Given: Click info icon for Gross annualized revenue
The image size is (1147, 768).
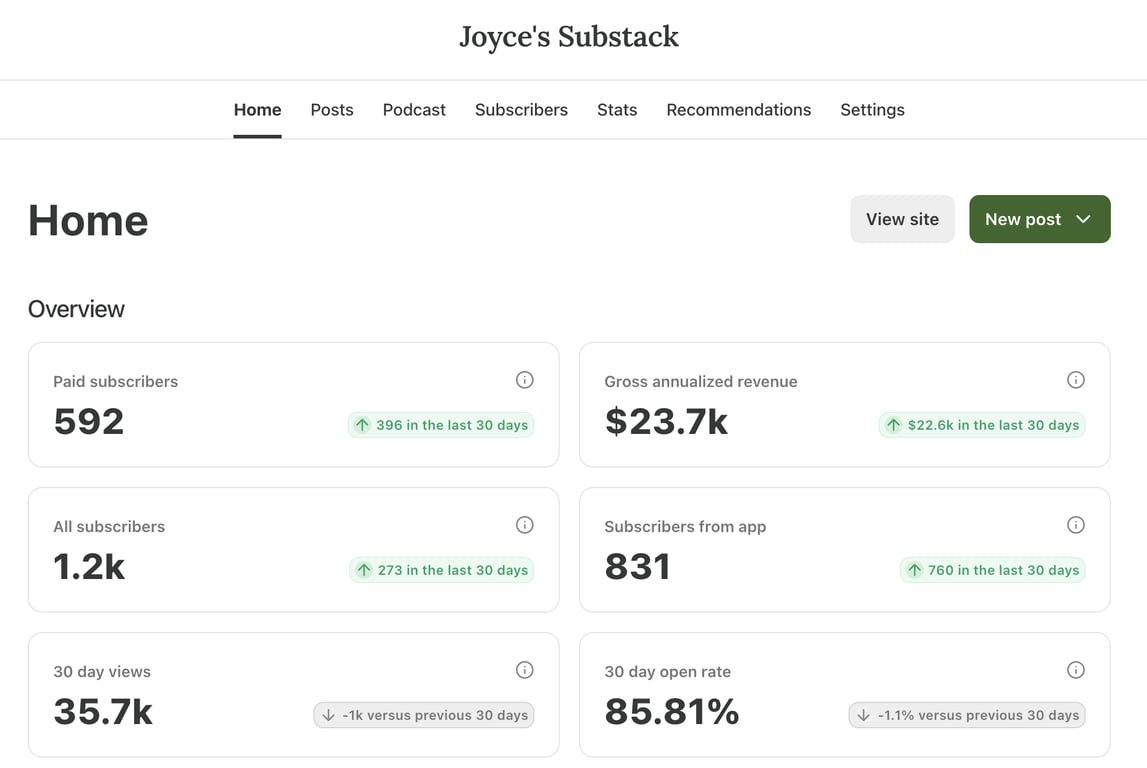Looking at the screenshot, I should [x=1076, y=380].
